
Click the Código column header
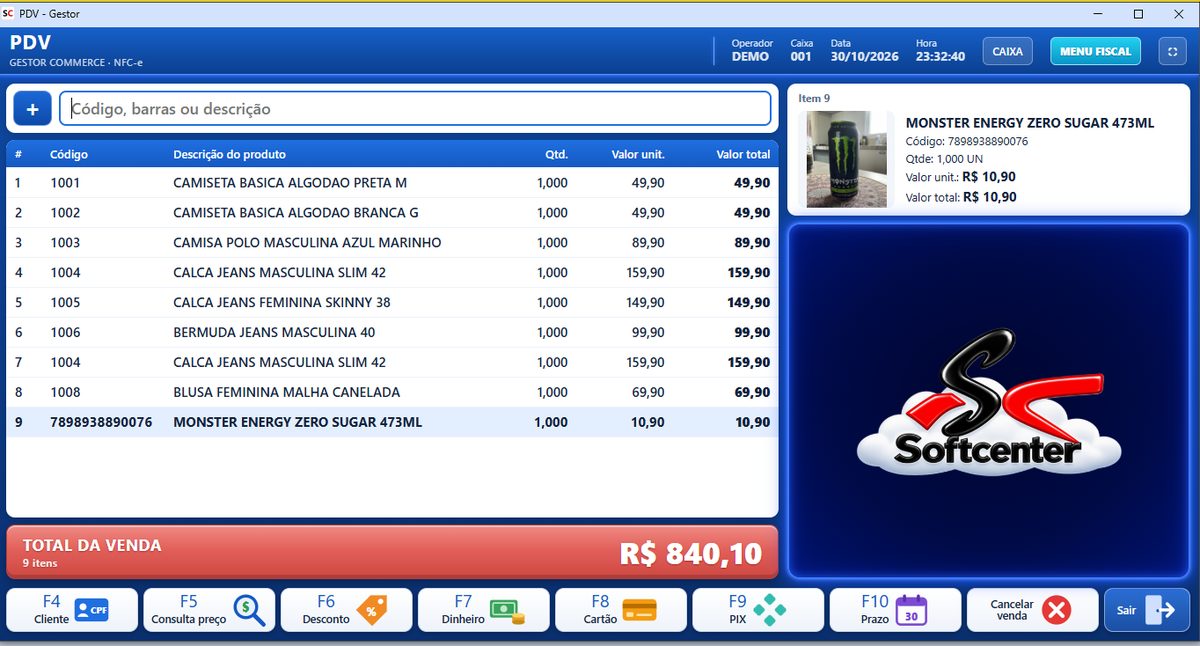click(69, 155)
